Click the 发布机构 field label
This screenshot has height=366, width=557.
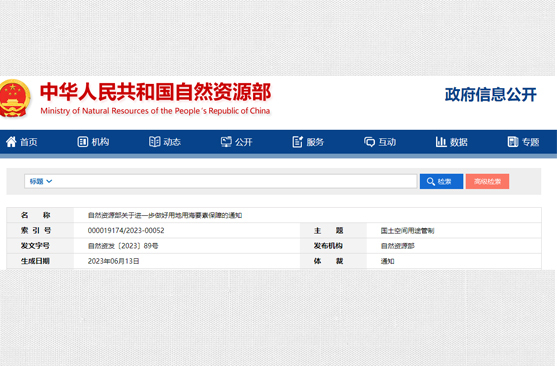328,246
